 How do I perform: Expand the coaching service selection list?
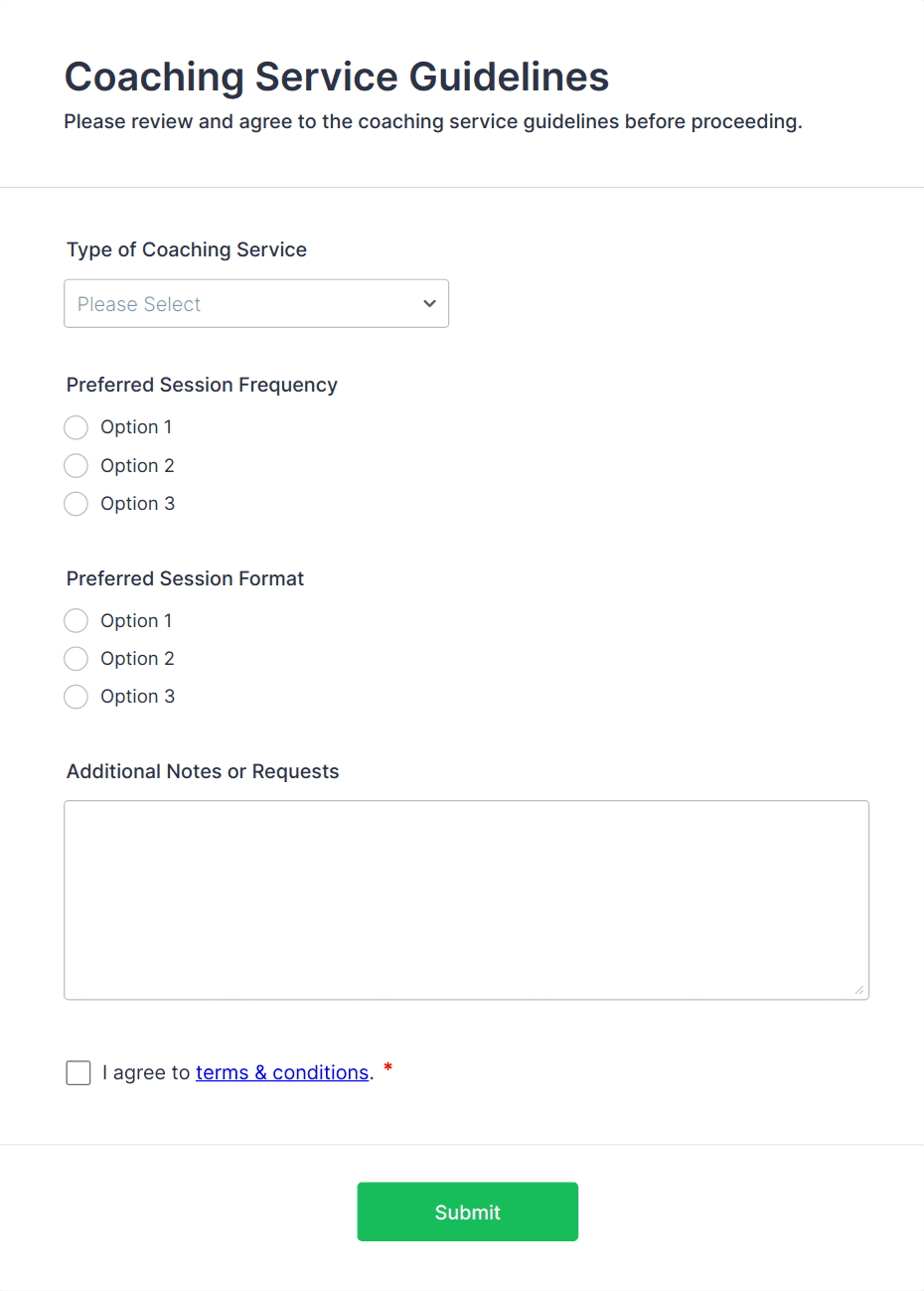pyautogui.click(x=256, y=303)
